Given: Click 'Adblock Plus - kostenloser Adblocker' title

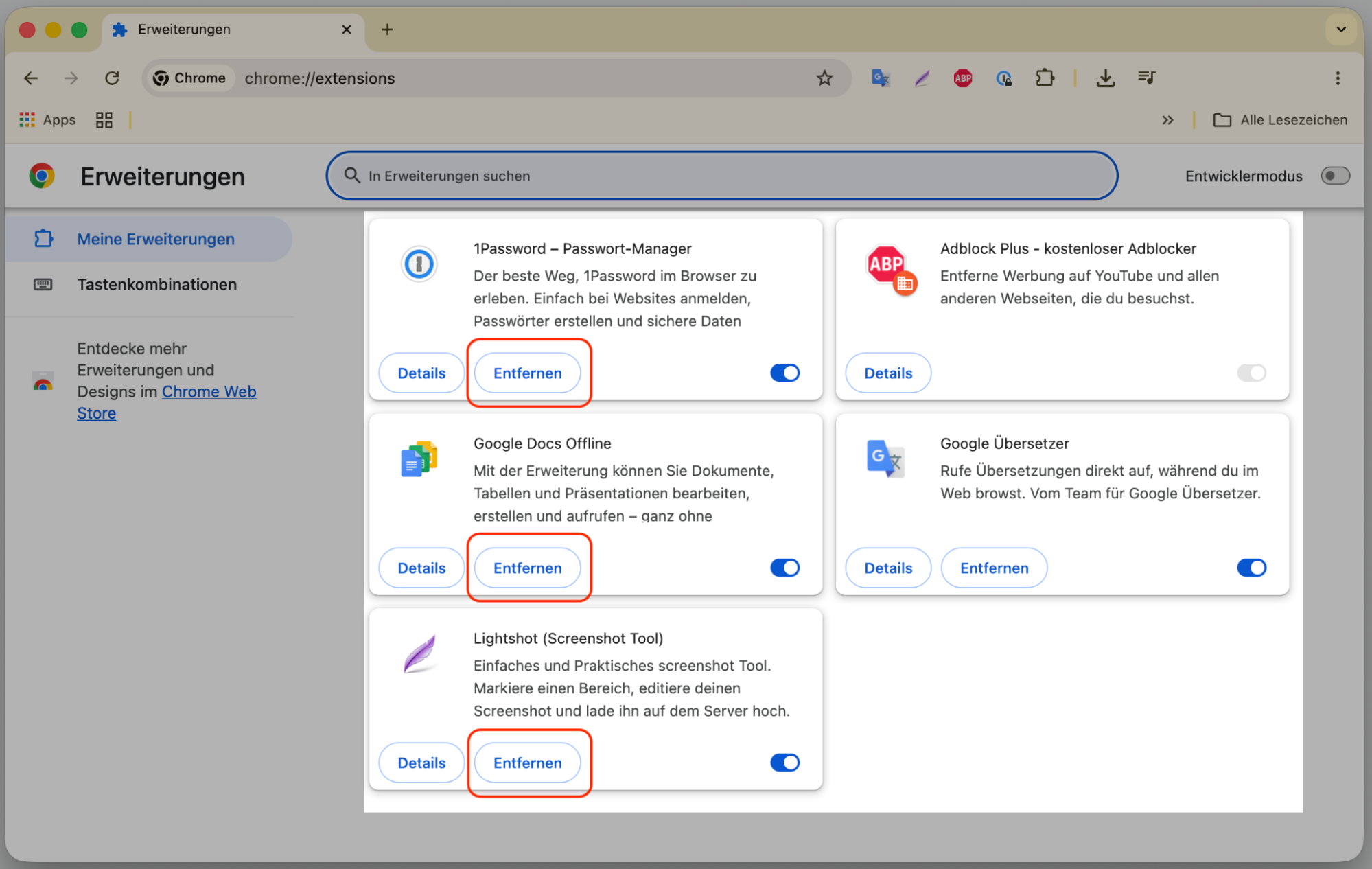Looking at the screenshot, I should pyautogui.click(x=1068, y=248).
